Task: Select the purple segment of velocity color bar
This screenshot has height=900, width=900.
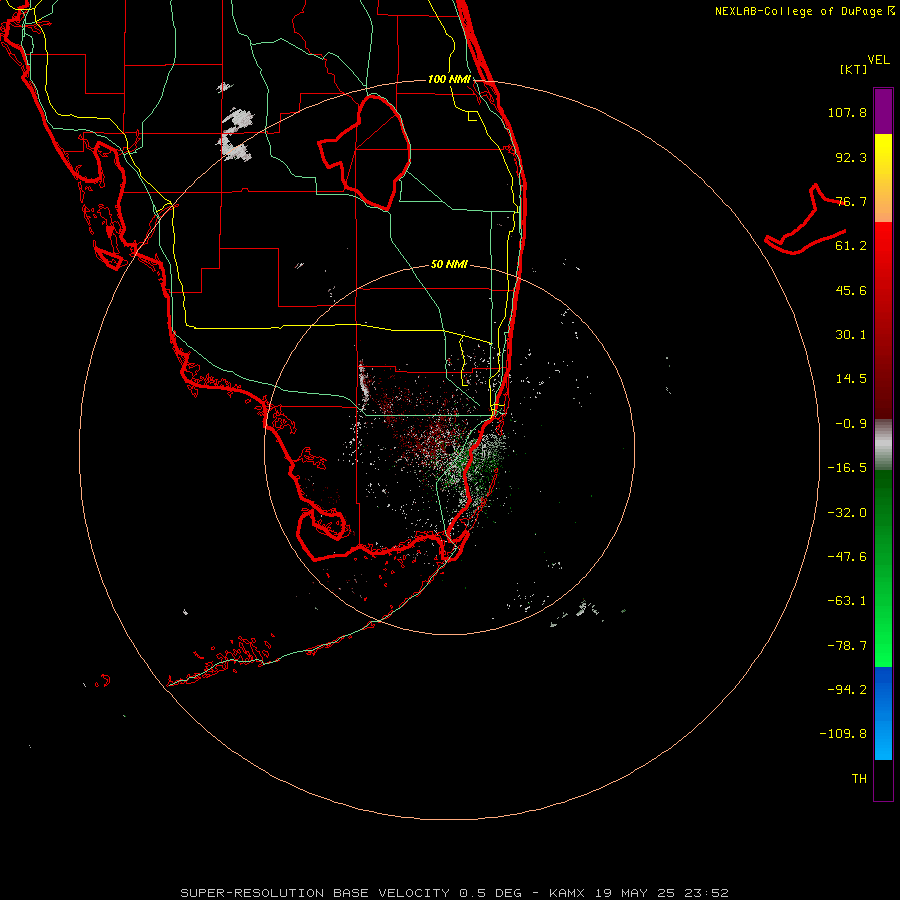Action: point(883,111)
